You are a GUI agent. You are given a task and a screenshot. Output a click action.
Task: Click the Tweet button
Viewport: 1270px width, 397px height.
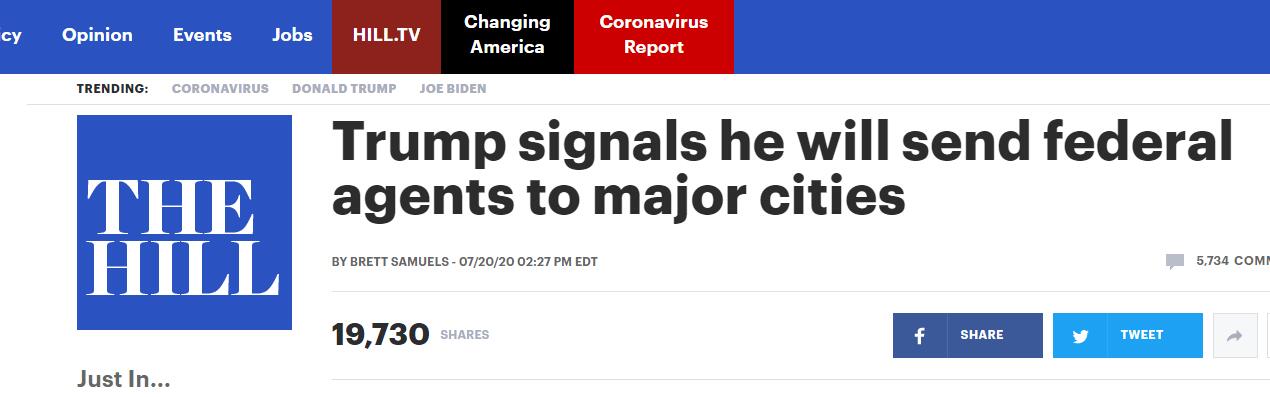click(1128, 336)
